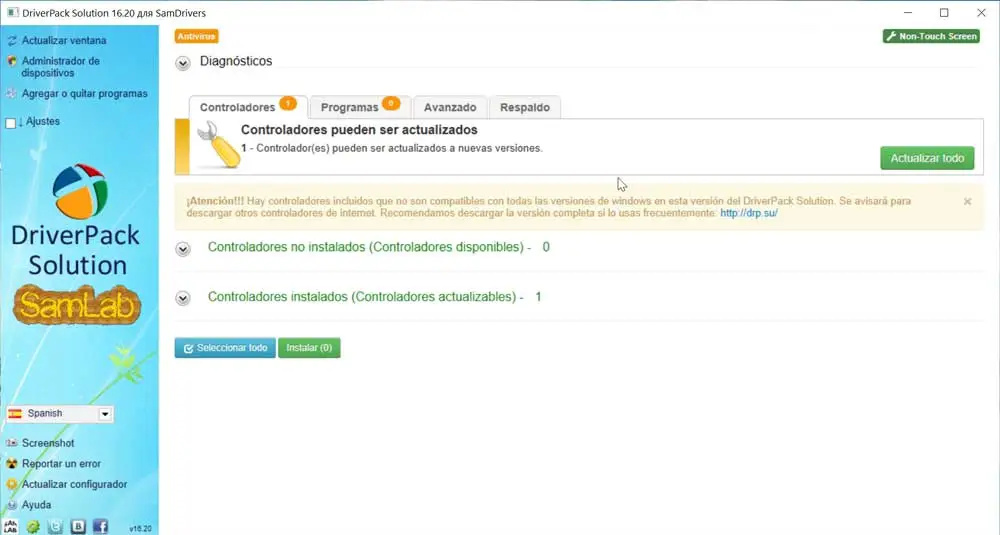Click the Antivirus orange label

[x=196, y=36]
